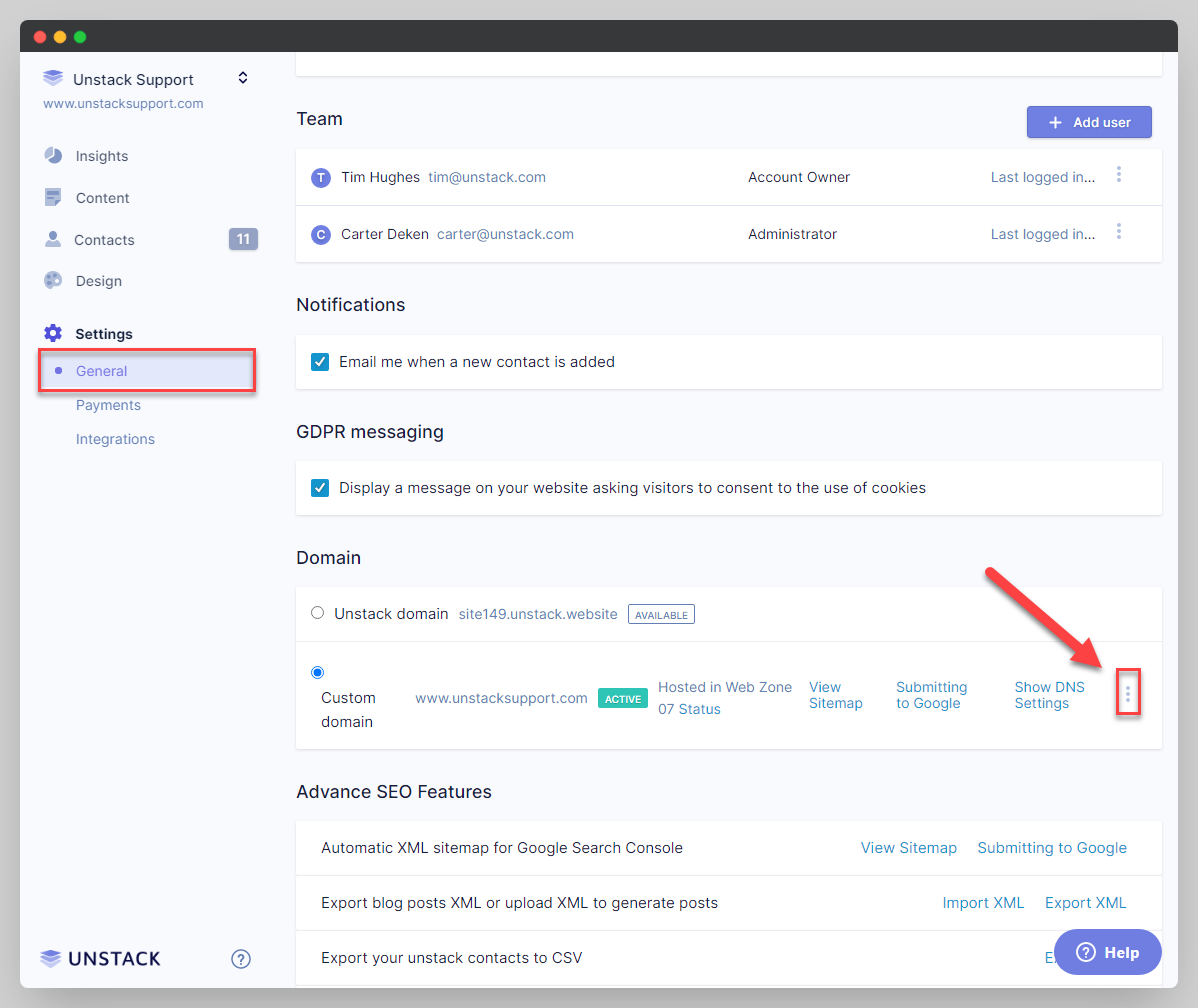Click the question mark help icon in sidebar
The width and height of the screenshot is (1198, 1008).
pyautogui.click(x=241, y=959)
